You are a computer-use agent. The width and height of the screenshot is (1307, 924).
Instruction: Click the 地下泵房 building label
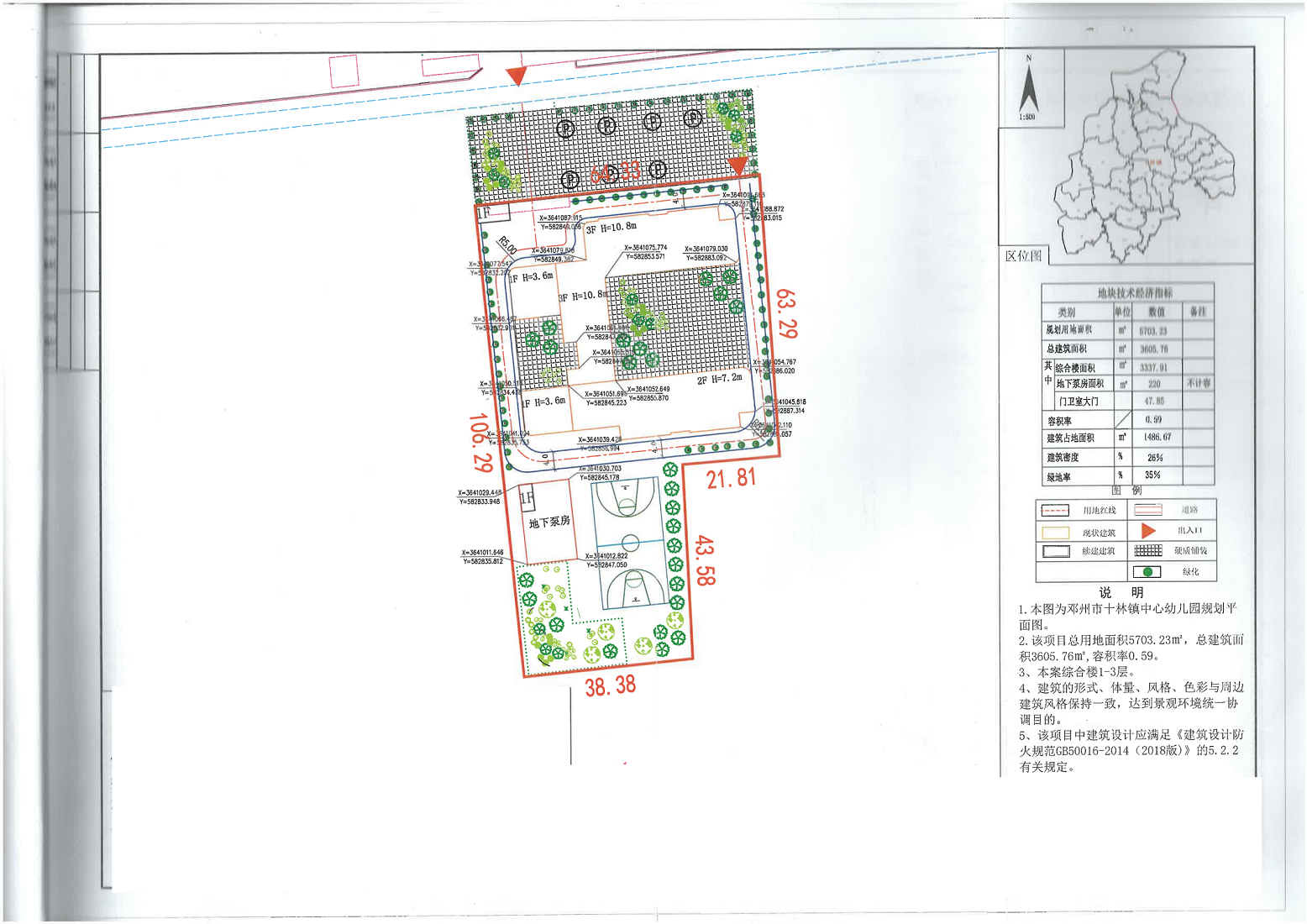pyautogui.click(x=549, y=522)
